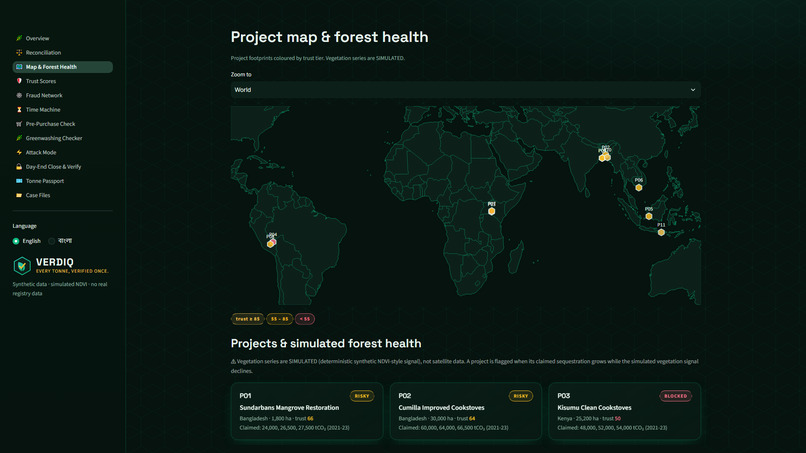Click the Attack Mode lightning icon
Screen dimensions: 806x453
[19, 152]
